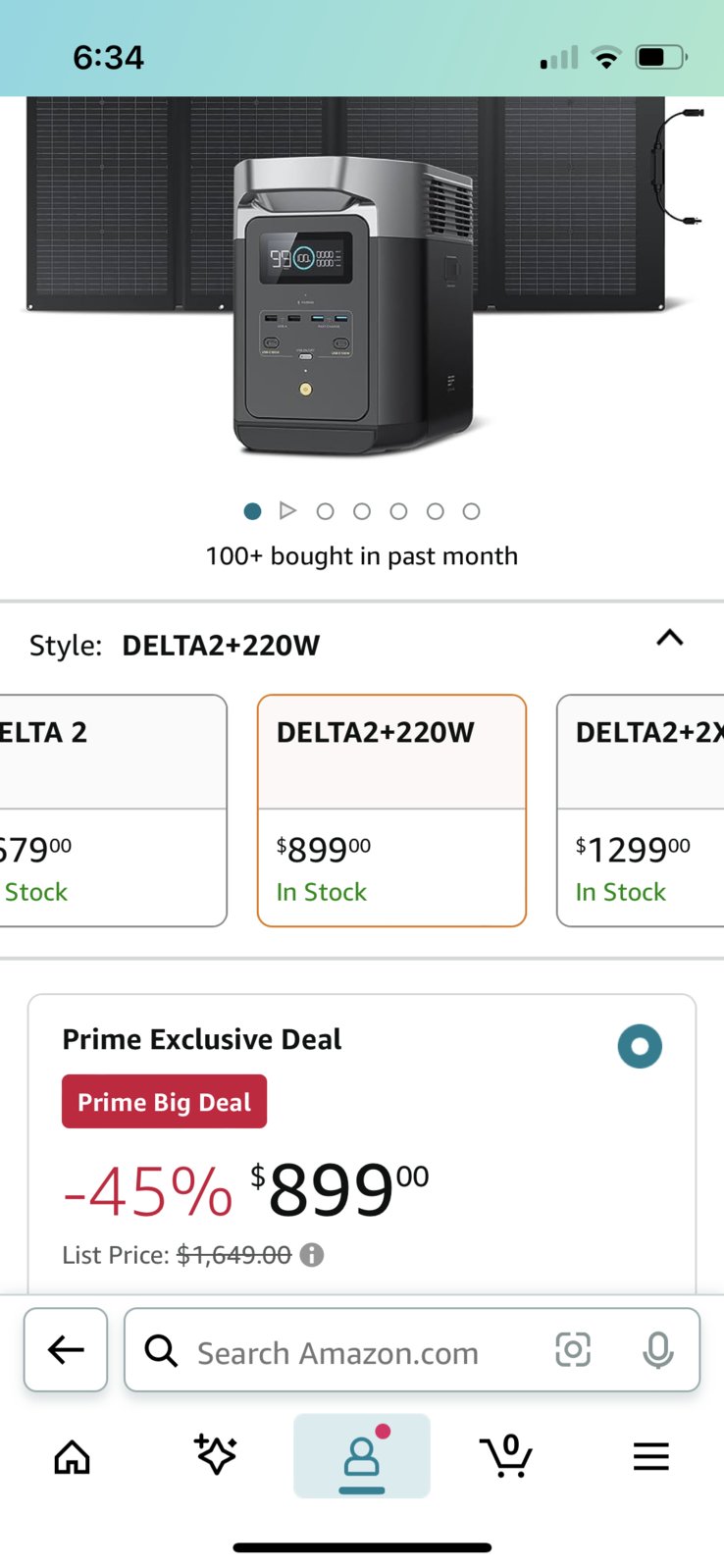Select the DELTA2+220W style option
This screenshot has width=724, height=1568.
(x=391, y=810)
